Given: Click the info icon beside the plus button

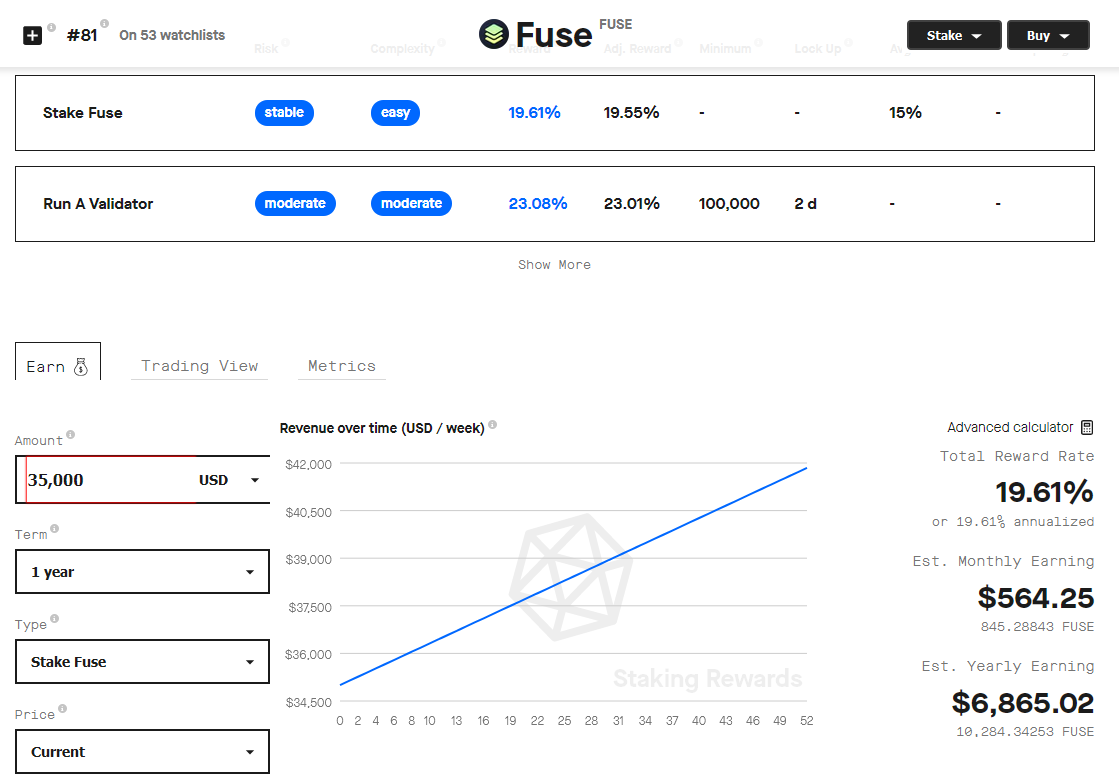Looking at the screenshot, I should pyautogui.click(x=51, y=27).
